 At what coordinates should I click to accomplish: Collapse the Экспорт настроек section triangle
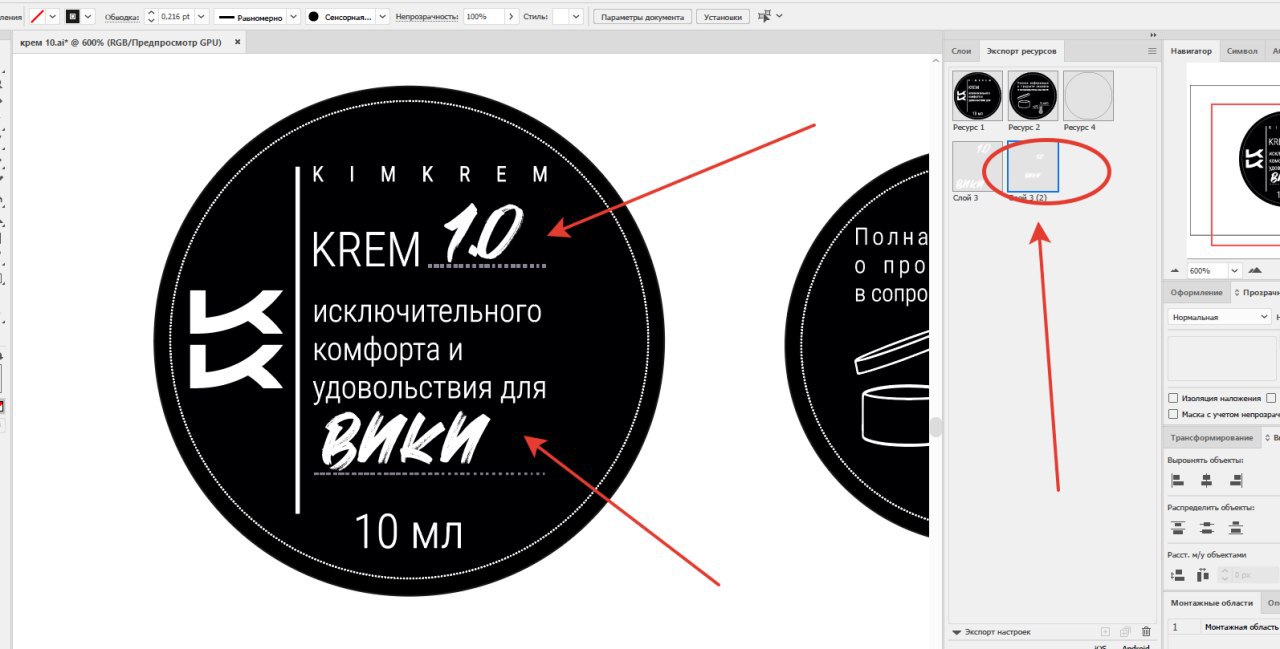click(x=956, y=632)
